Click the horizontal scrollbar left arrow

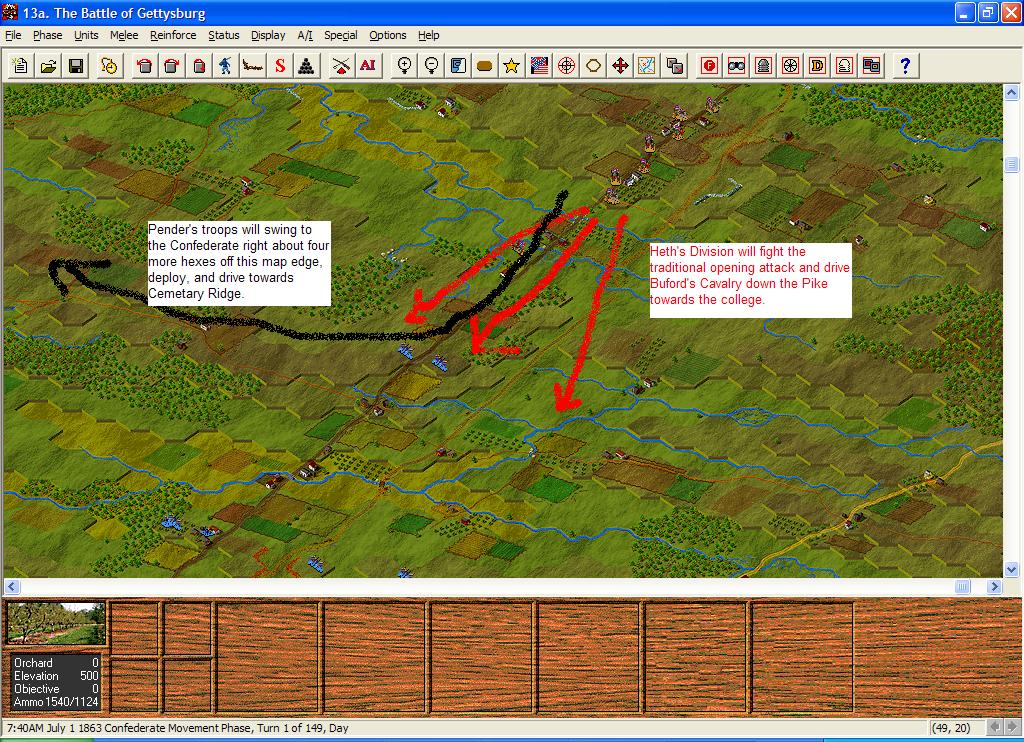click(x=12, y=587)
